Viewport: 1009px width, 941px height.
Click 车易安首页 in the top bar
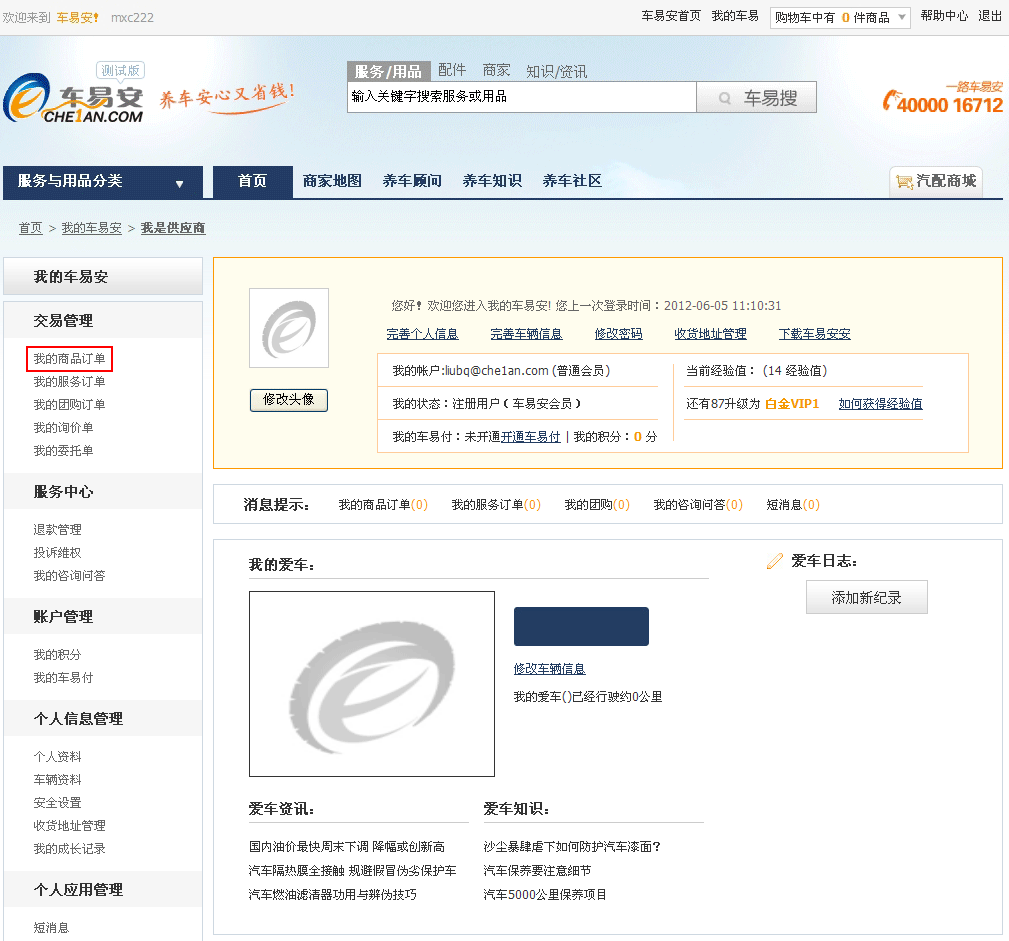click(671, 16)
